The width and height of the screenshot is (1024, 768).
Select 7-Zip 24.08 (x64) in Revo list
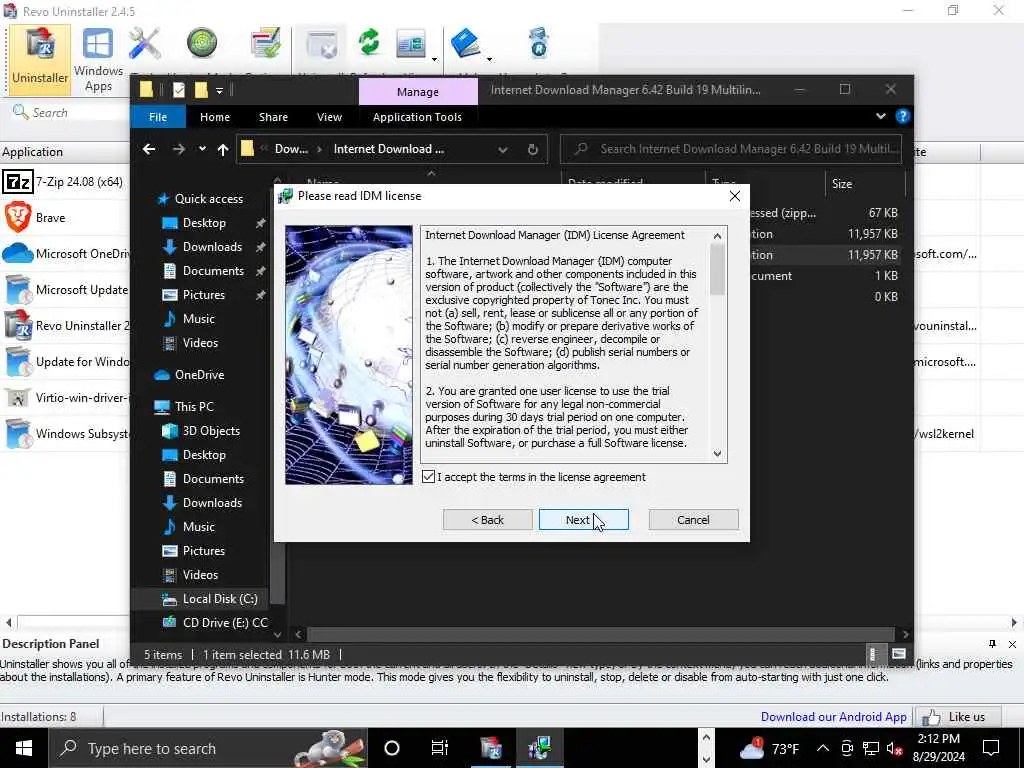point(65,182)
